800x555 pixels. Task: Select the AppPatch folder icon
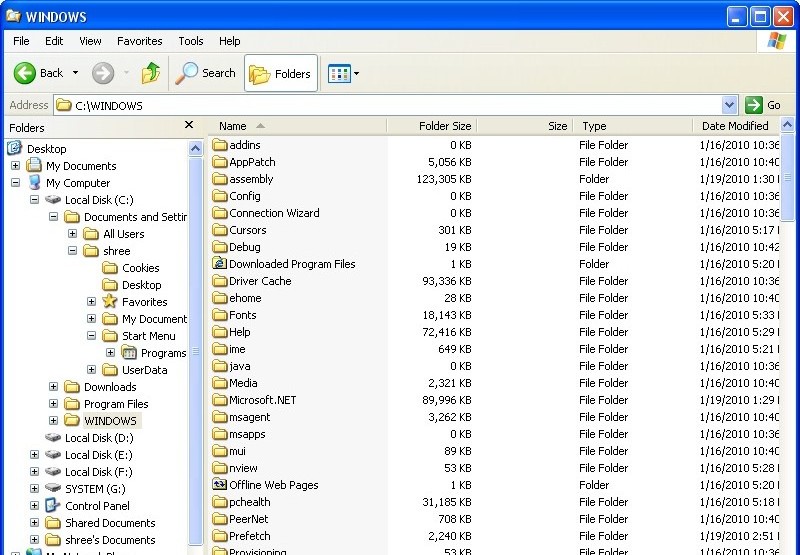tap(220, 162)
